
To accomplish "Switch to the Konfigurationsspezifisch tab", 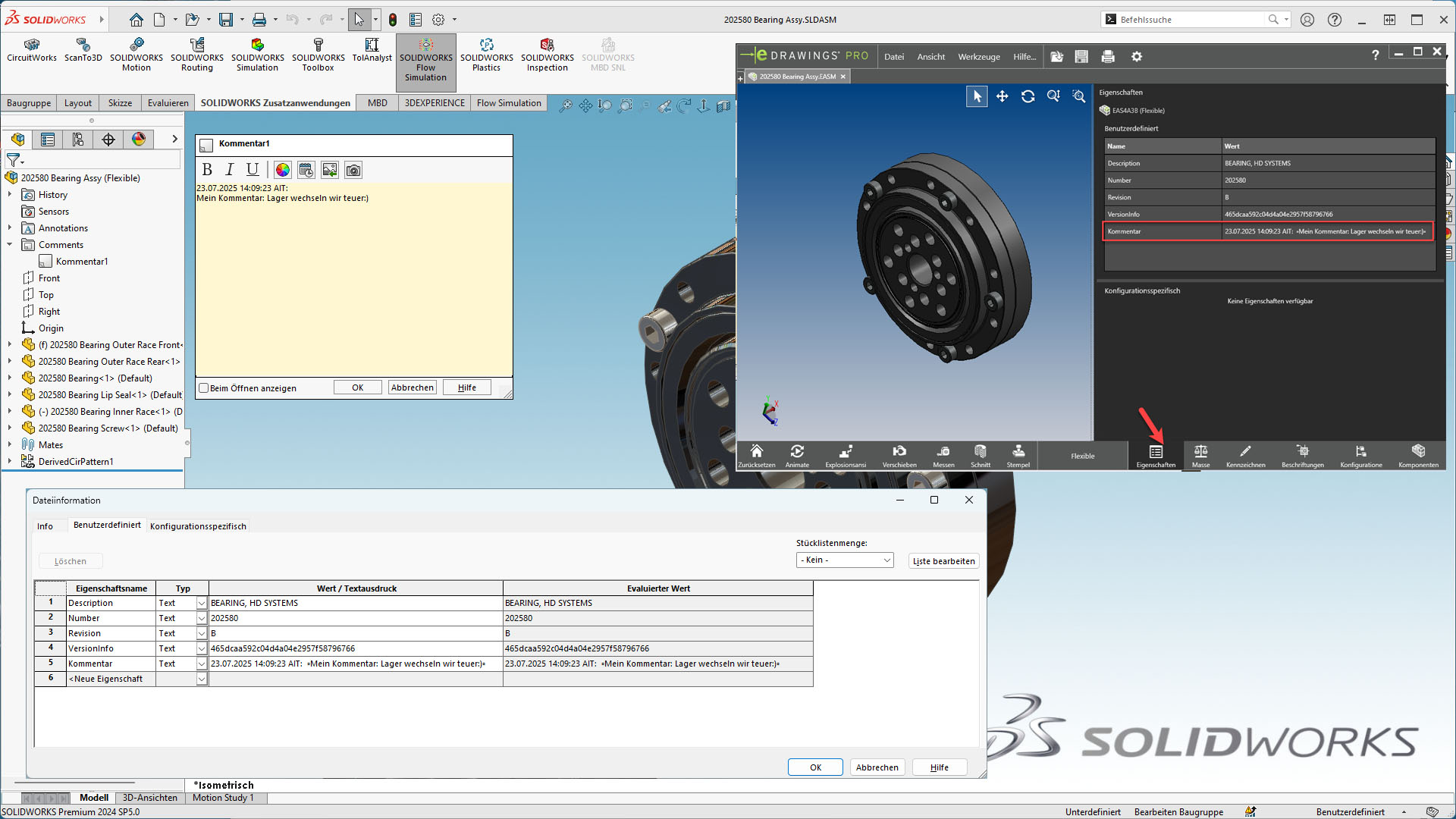I will click(198, 526).
